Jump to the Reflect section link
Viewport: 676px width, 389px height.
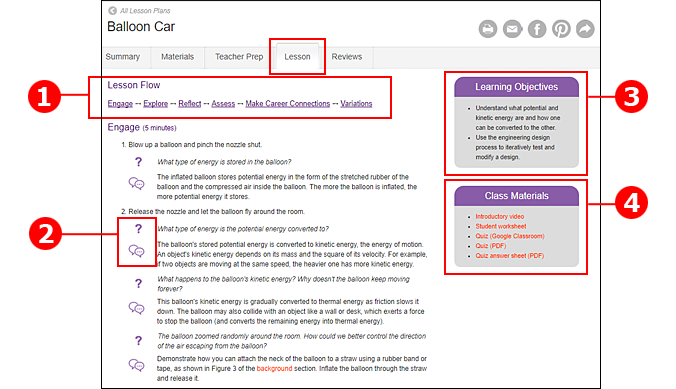(x=190, y=104)
